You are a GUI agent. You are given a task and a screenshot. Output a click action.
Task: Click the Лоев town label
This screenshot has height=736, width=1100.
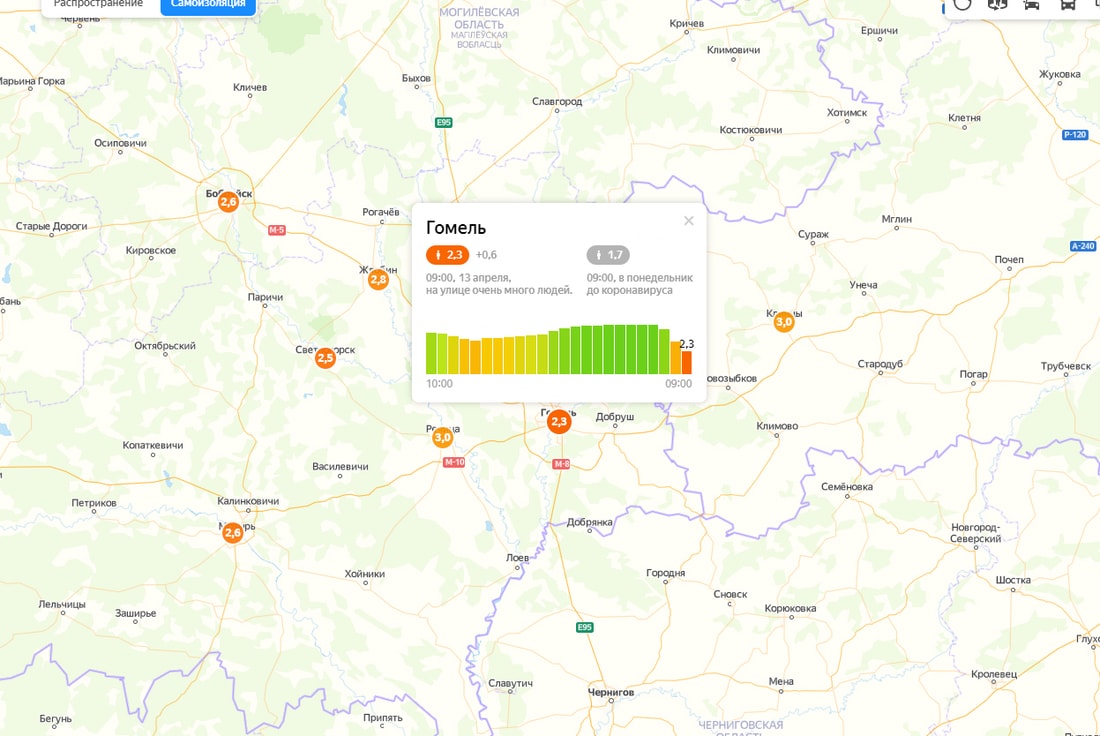[x=518, y=558]
